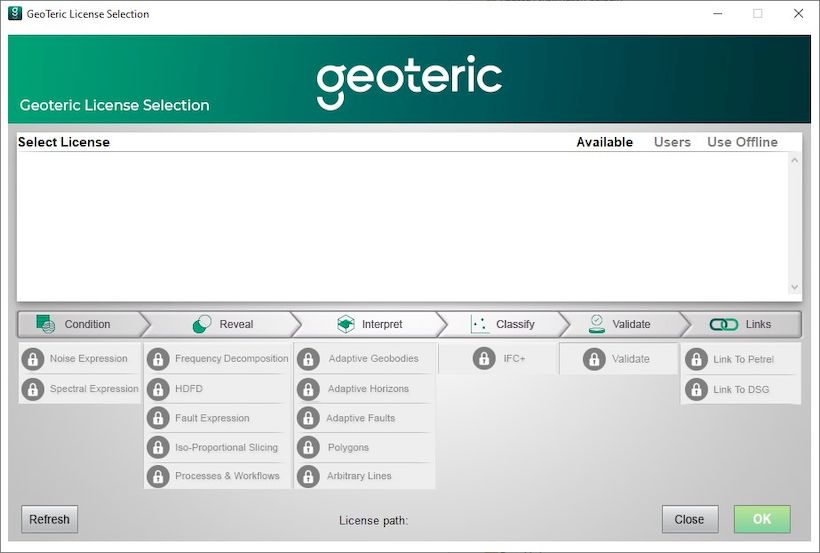
Task: Select the Validate workflow stage label
Action: [631, 324]
